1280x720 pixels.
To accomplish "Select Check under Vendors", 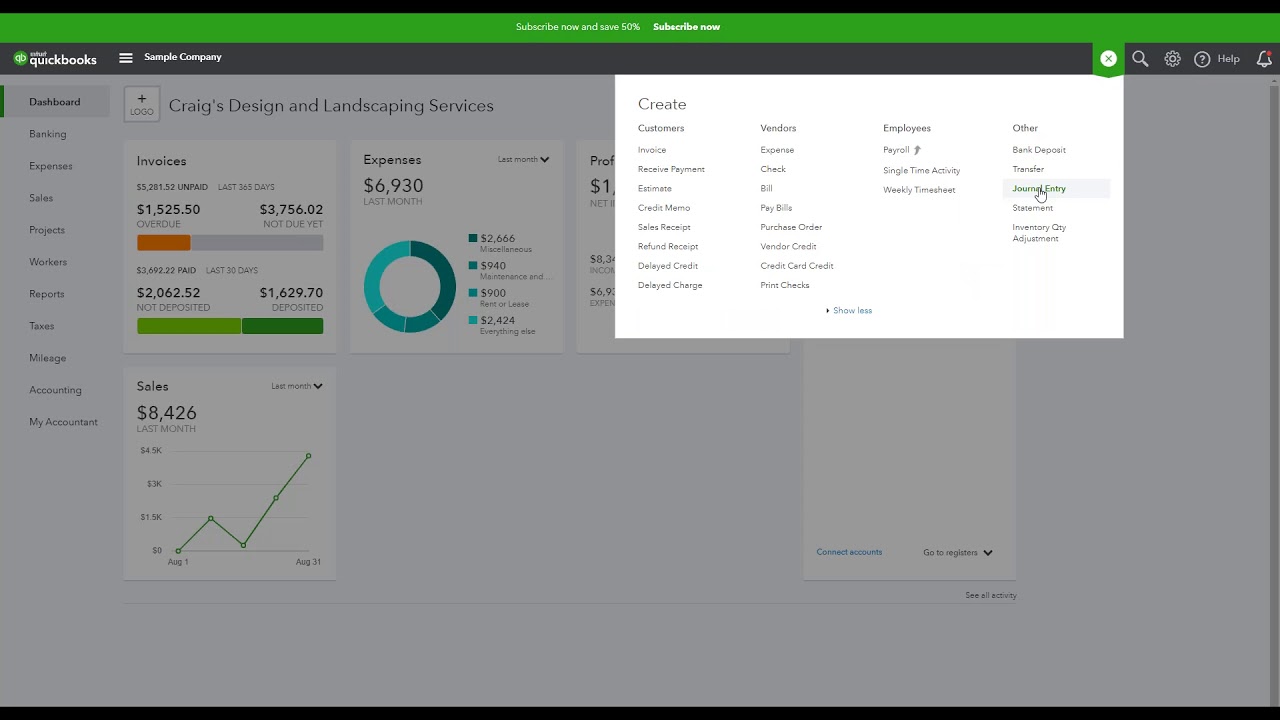I will point(773,169).
